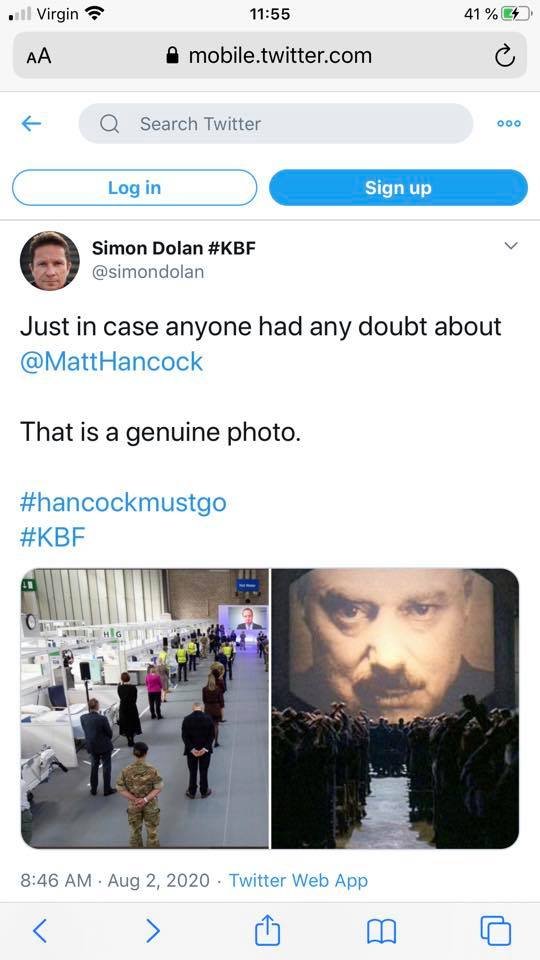540x960 pixels.
Task: Click the Sign up button
Action: click(x=398, y=187)
